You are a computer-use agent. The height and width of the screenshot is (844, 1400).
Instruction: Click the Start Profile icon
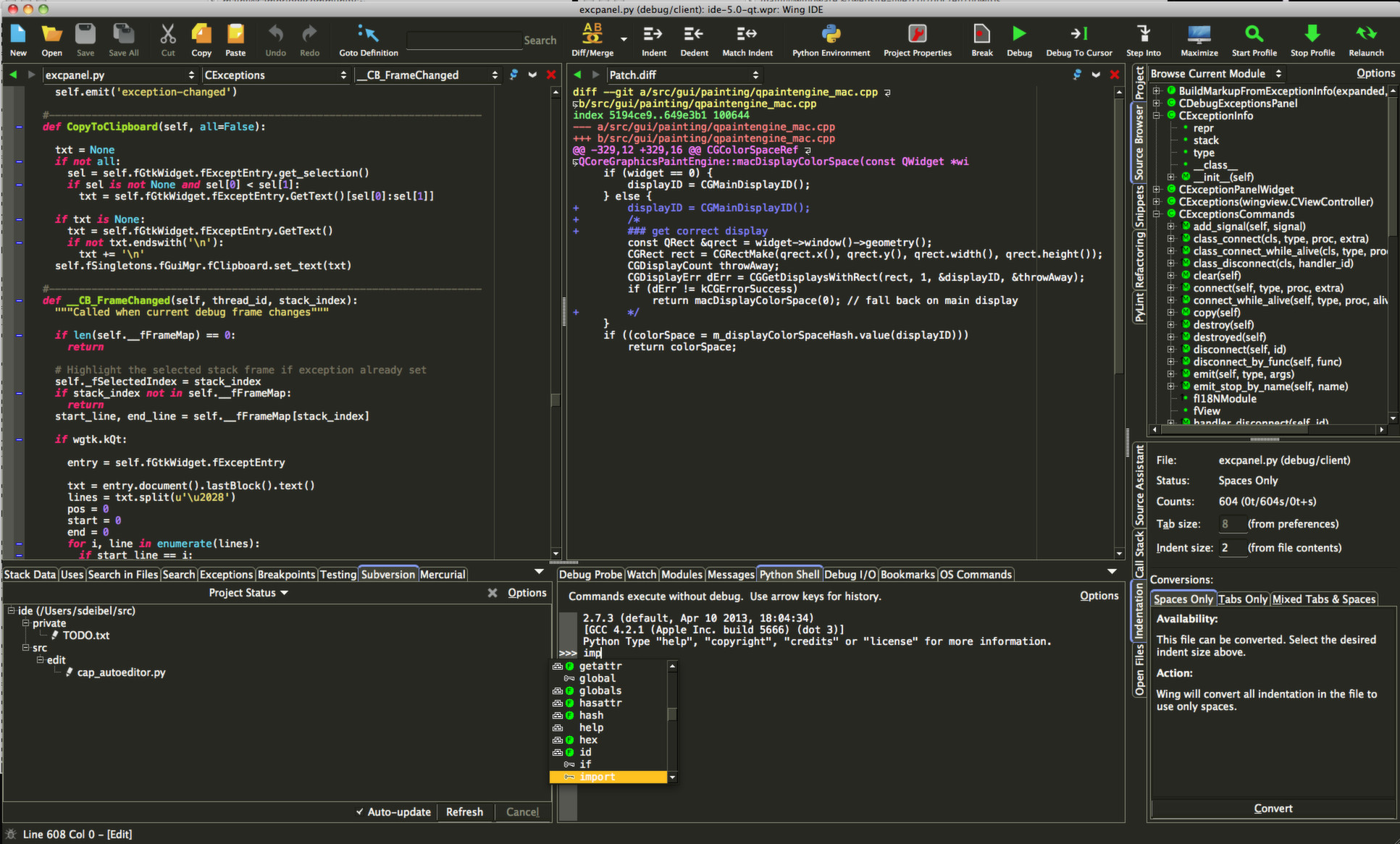tap(1254, 34)
